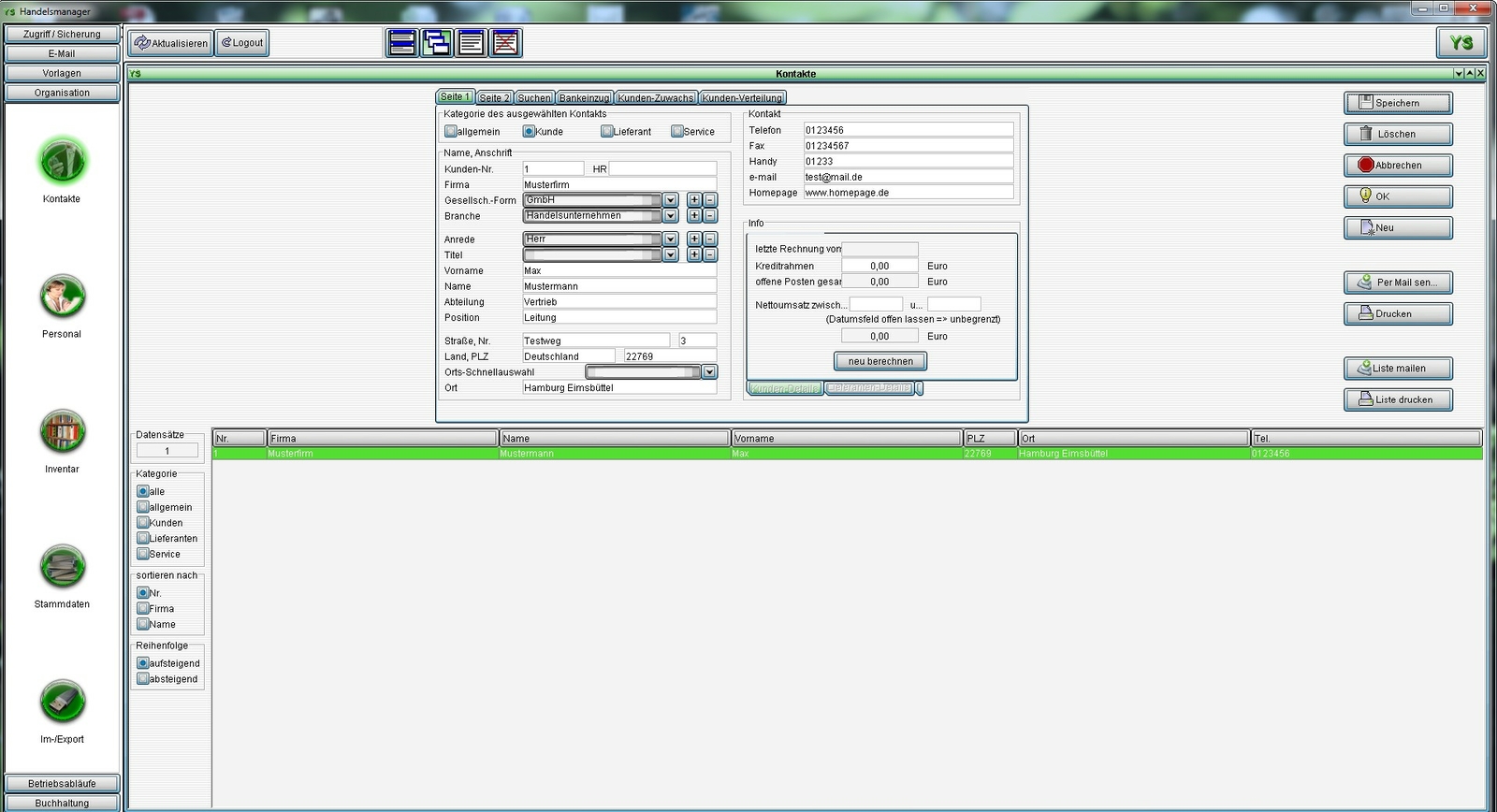1497x812 pixels.
Task: Choose absteigend sort order
Action: coord(143,679)
